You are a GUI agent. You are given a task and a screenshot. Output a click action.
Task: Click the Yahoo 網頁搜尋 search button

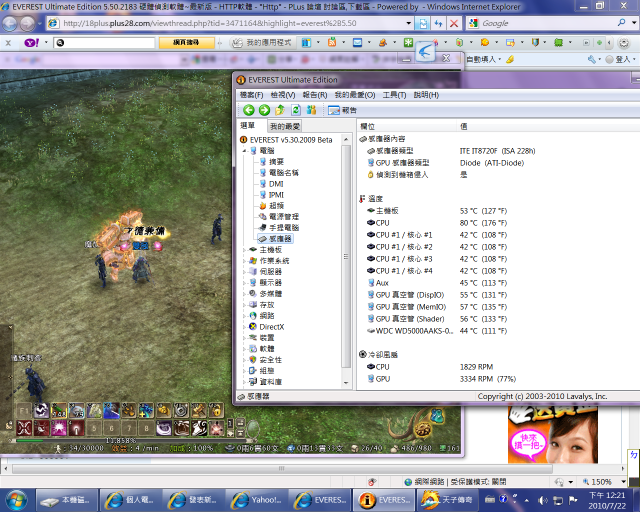tap(187, 42)
